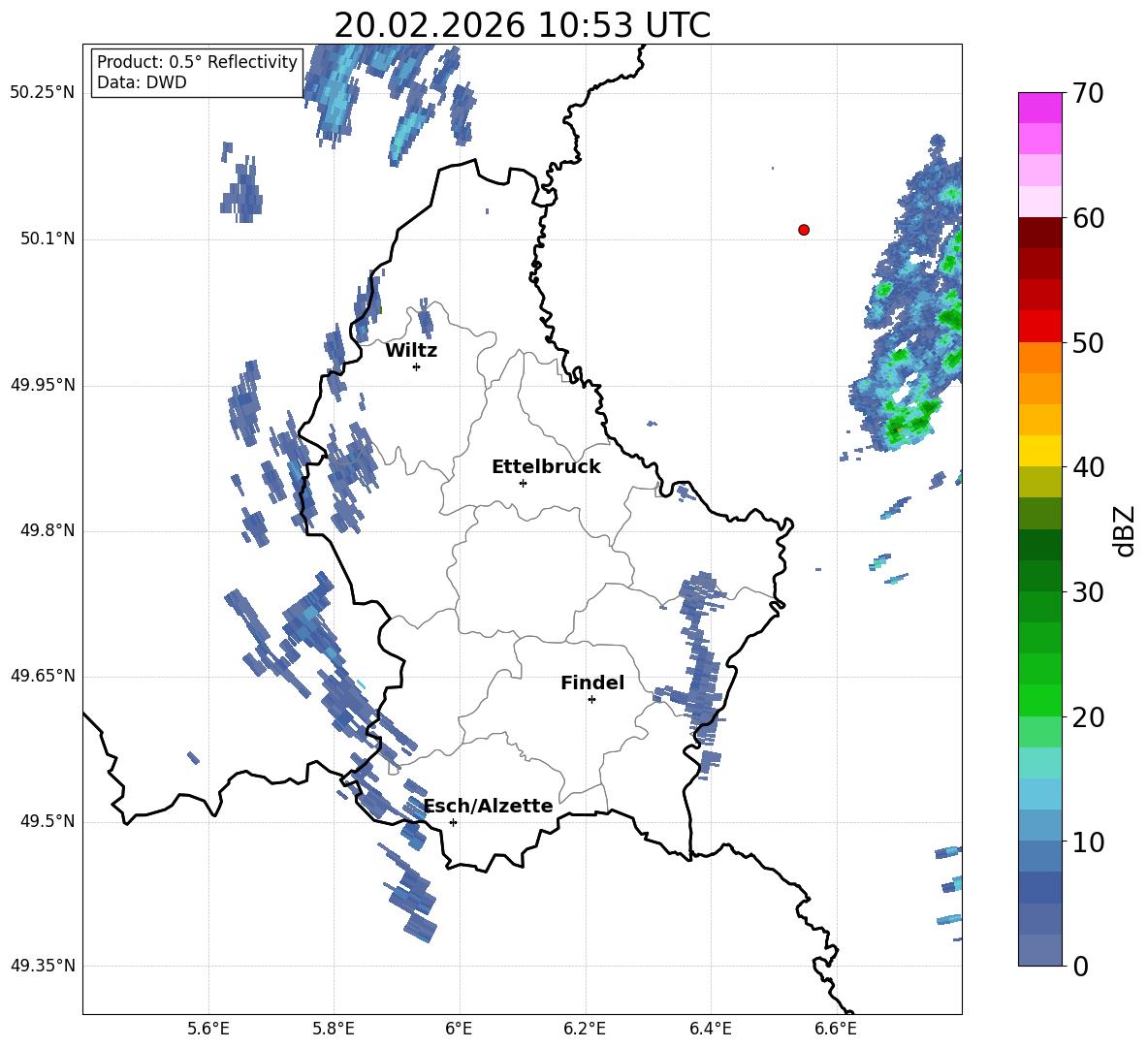Click the 6.2°E longitude label
Image resolution: width=1148 pixels, height=1048 pixels.
pyautogui.click(x=585, y=1029)
